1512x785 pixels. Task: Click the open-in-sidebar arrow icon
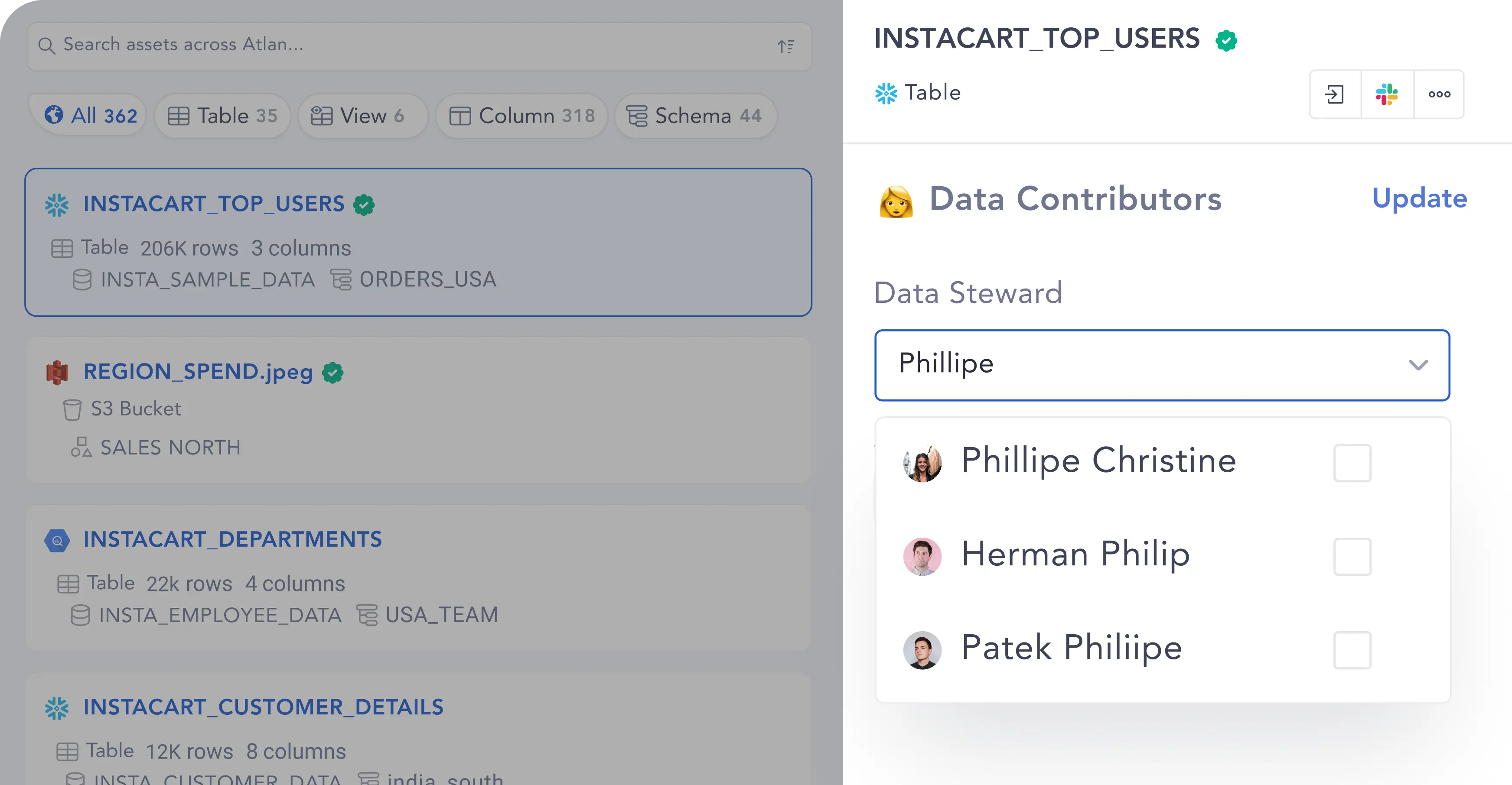coord(1334,94)
